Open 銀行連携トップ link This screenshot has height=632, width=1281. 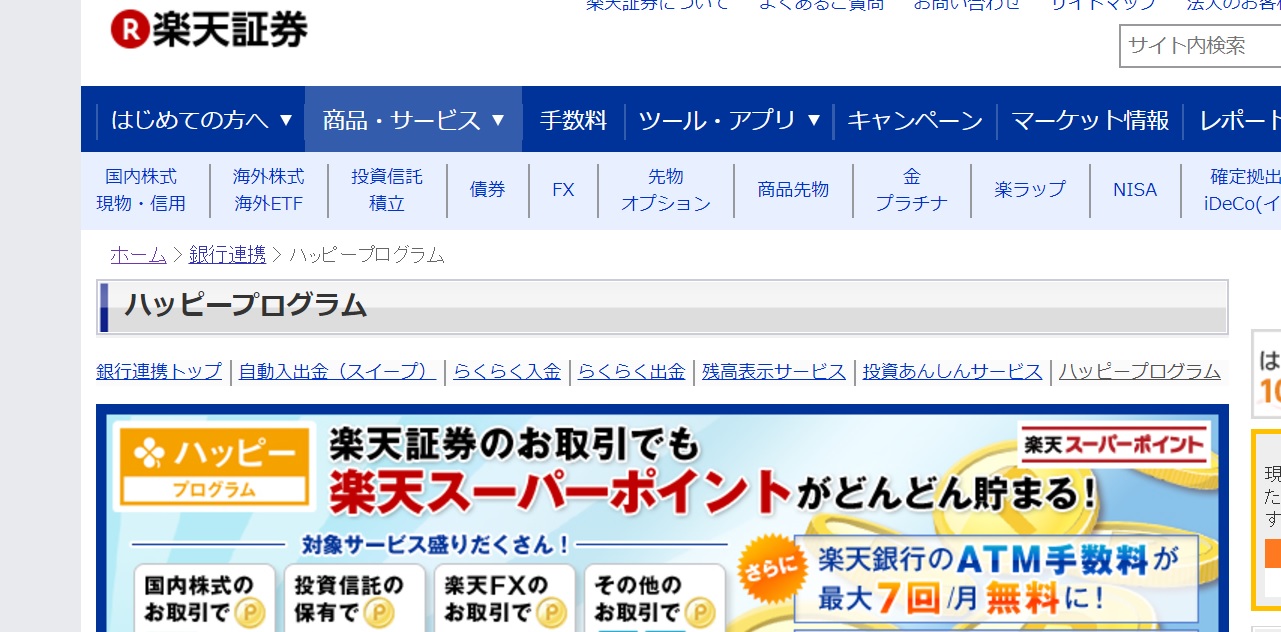pos(159,372)
